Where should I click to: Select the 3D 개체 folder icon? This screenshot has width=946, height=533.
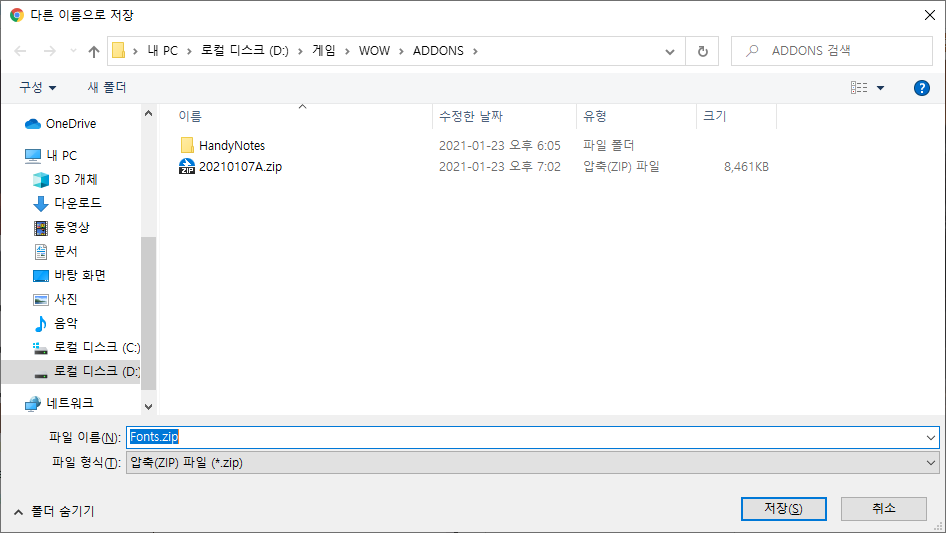tap(41, 180)
